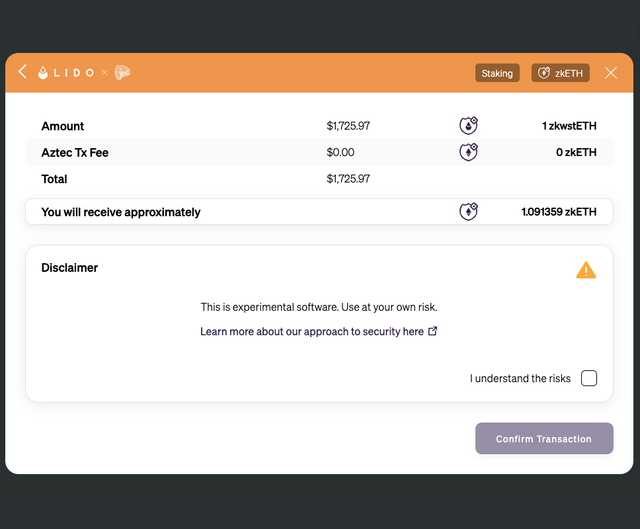640x529 pixels.
Task: Click the zkETH shield icon in Aztec Tx Fee row
Action: click(469, 152)
